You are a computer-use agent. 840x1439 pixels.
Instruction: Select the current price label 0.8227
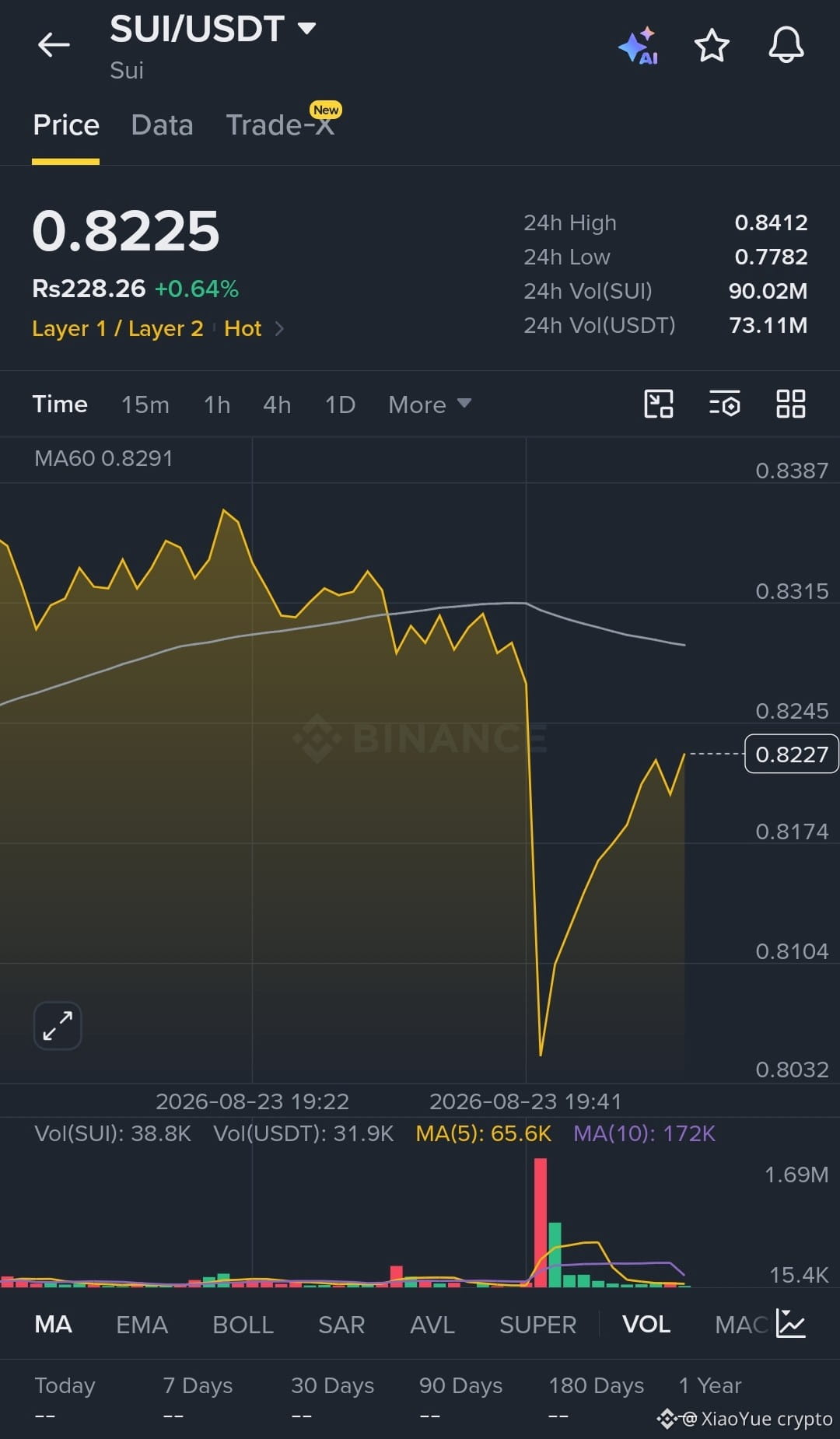[792, 754]
